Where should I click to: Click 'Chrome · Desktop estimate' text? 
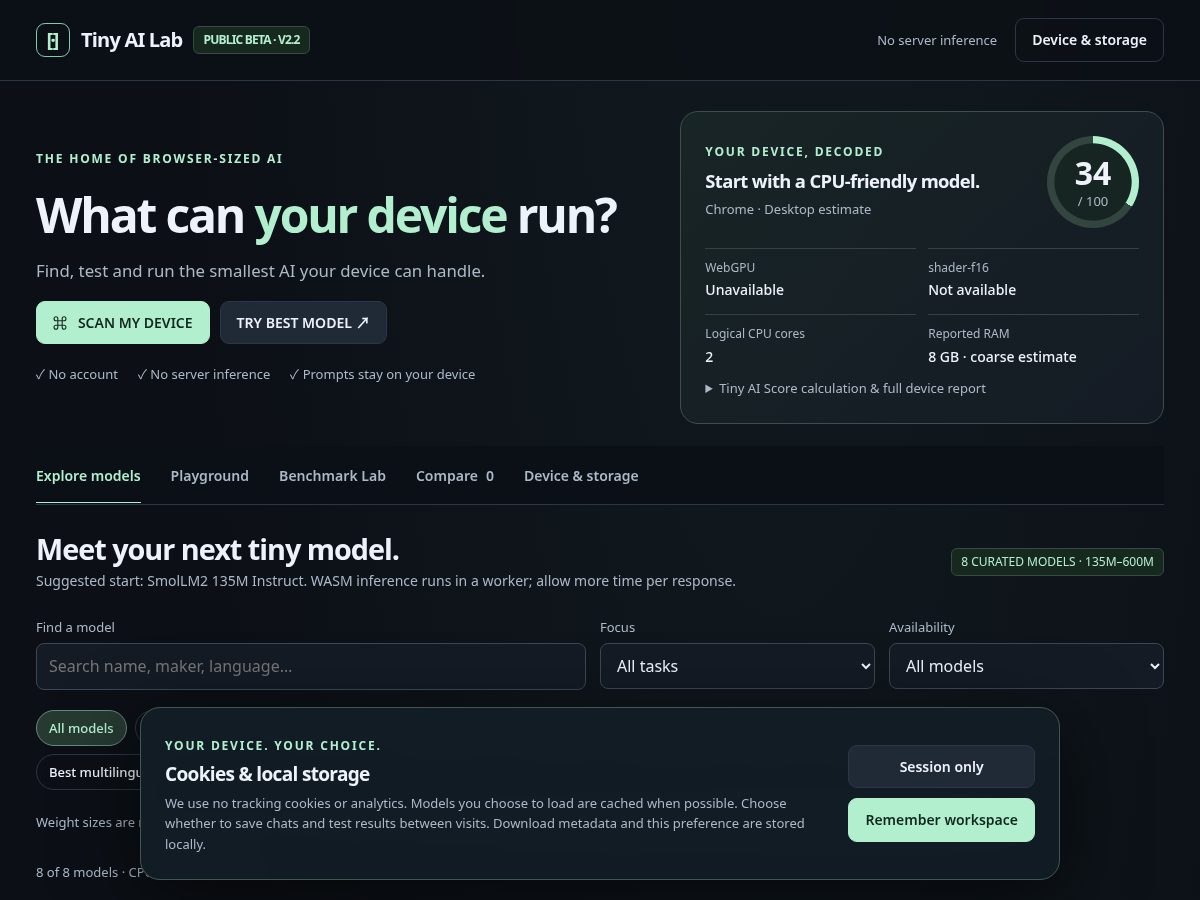pos(788,209)
